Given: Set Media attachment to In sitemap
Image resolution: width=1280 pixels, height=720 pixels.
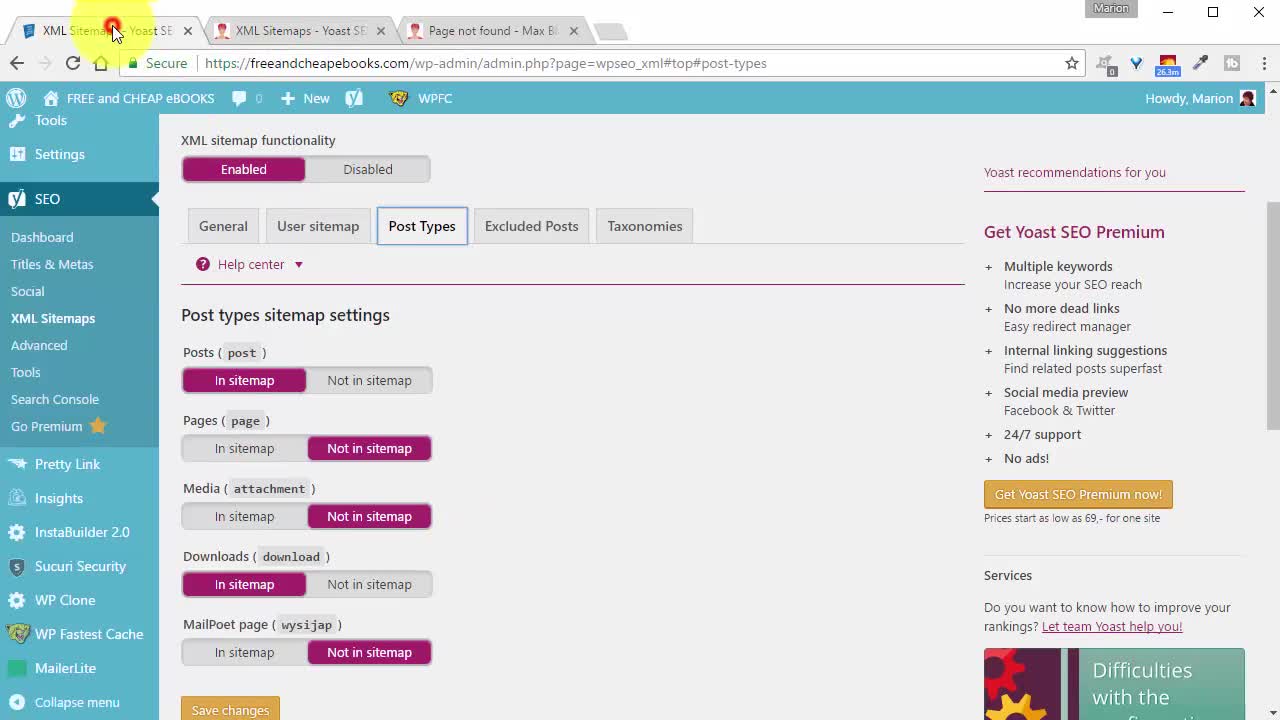Looking at the screenshot, I should point(244,516).
